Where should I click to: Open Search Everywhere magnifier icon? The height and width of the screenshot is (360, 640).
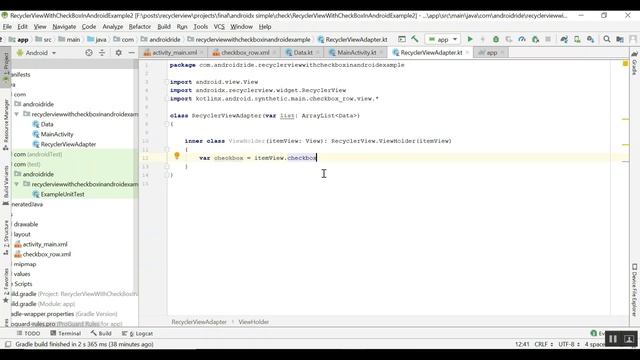tap(607, 39)
